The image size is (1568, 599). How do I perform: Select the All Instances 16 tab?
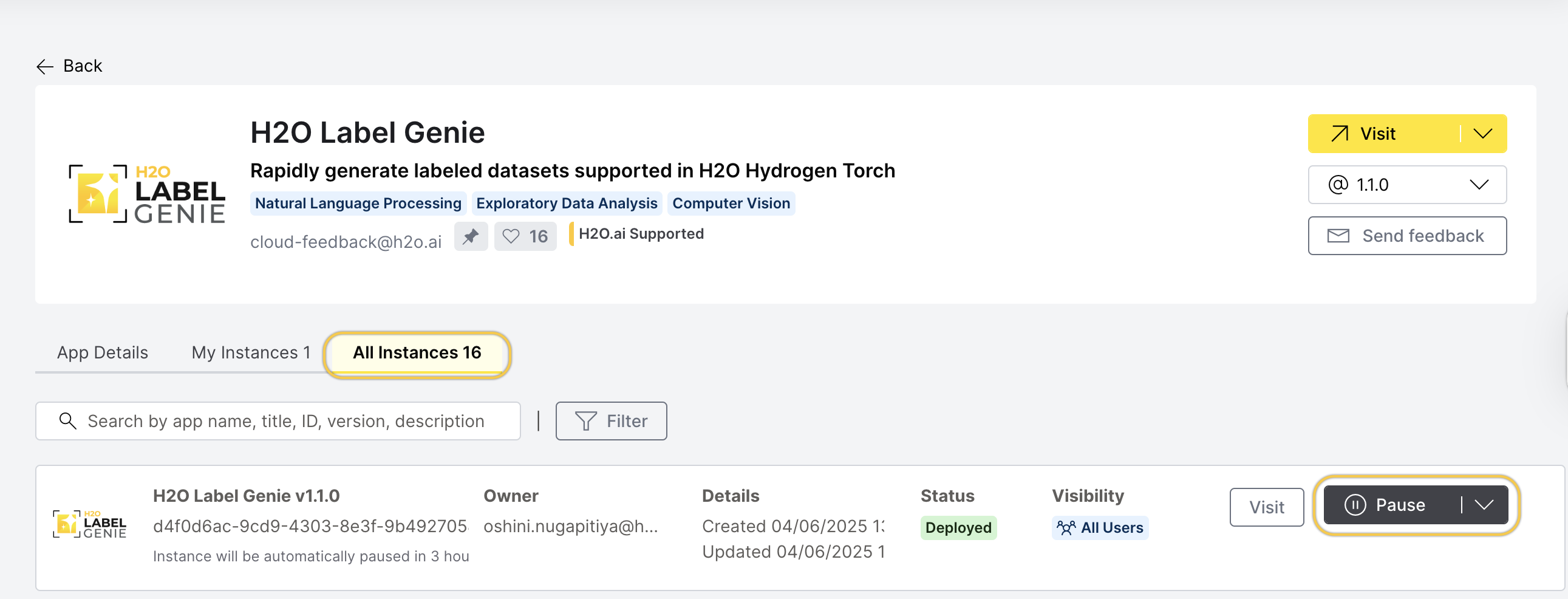click(417, 353)
